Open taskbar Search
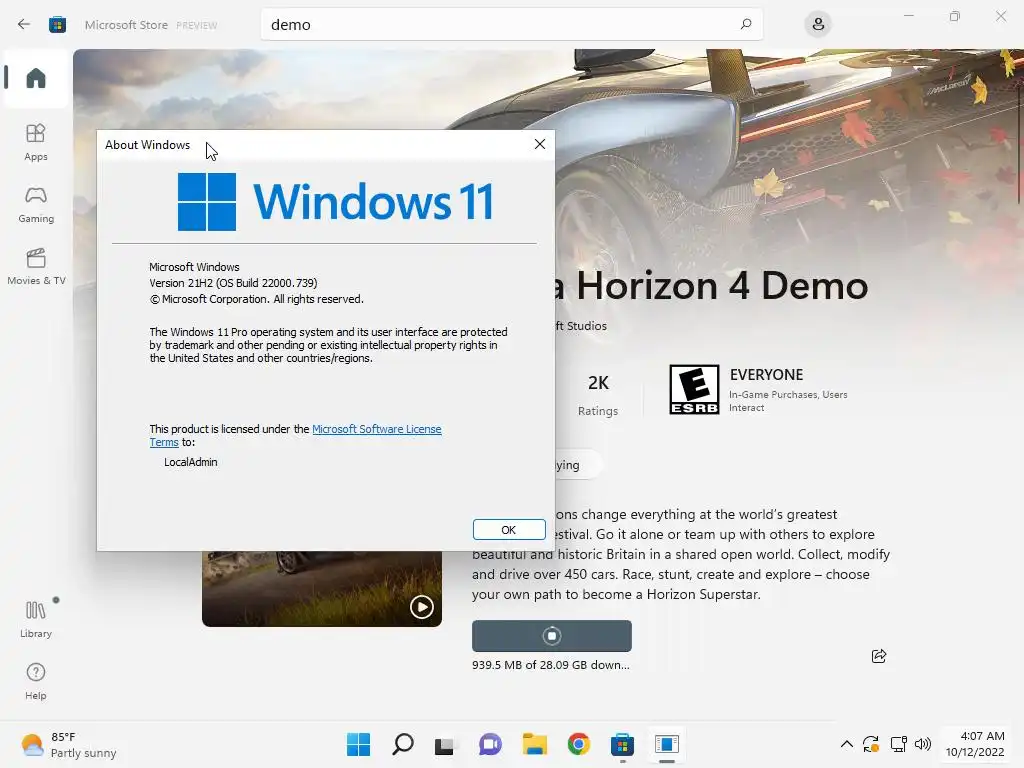 click(x=403, y=744)
